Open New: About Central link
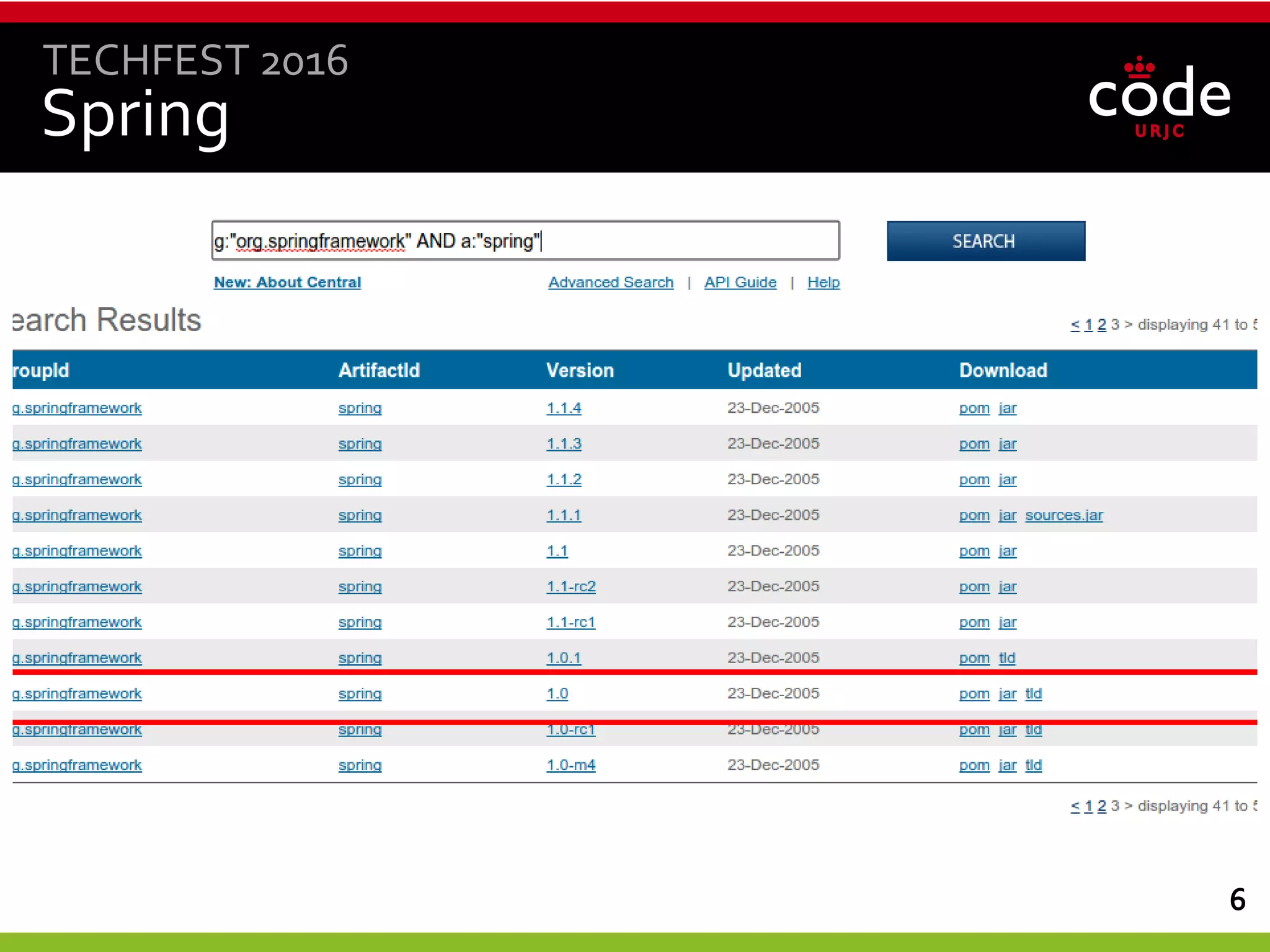The image size is (1270, 952). tap(287, 283)
